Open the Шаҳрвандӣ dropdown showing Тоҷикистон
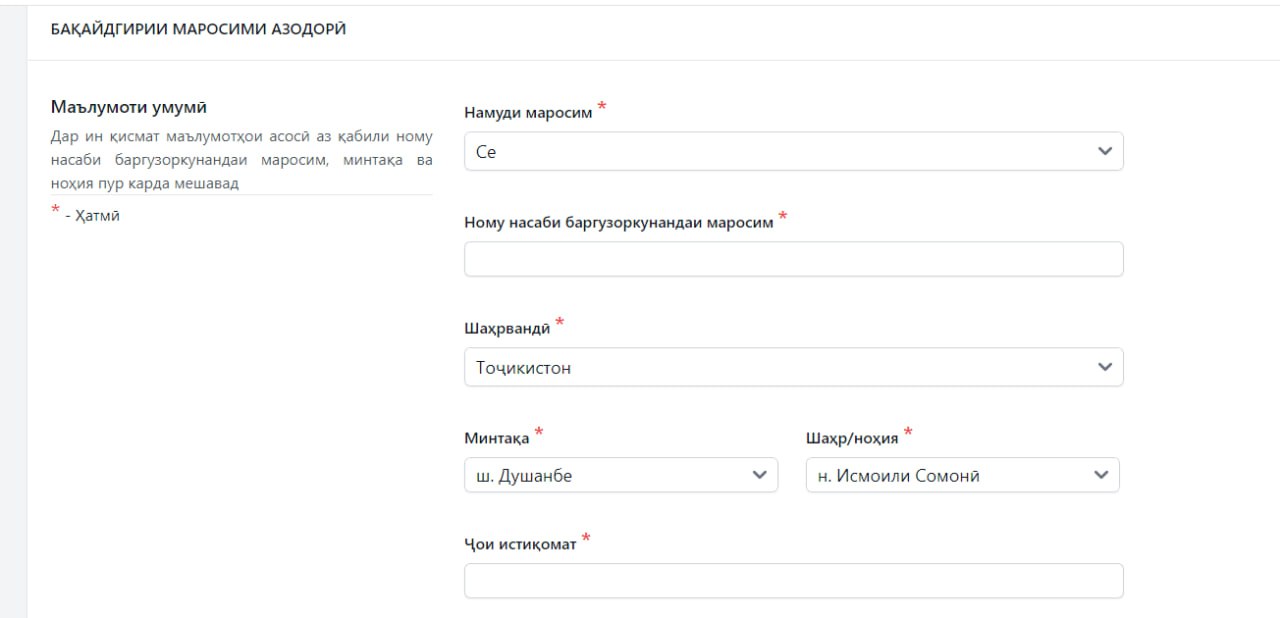This screenshot has height=618, width=1280. (780, 368)
